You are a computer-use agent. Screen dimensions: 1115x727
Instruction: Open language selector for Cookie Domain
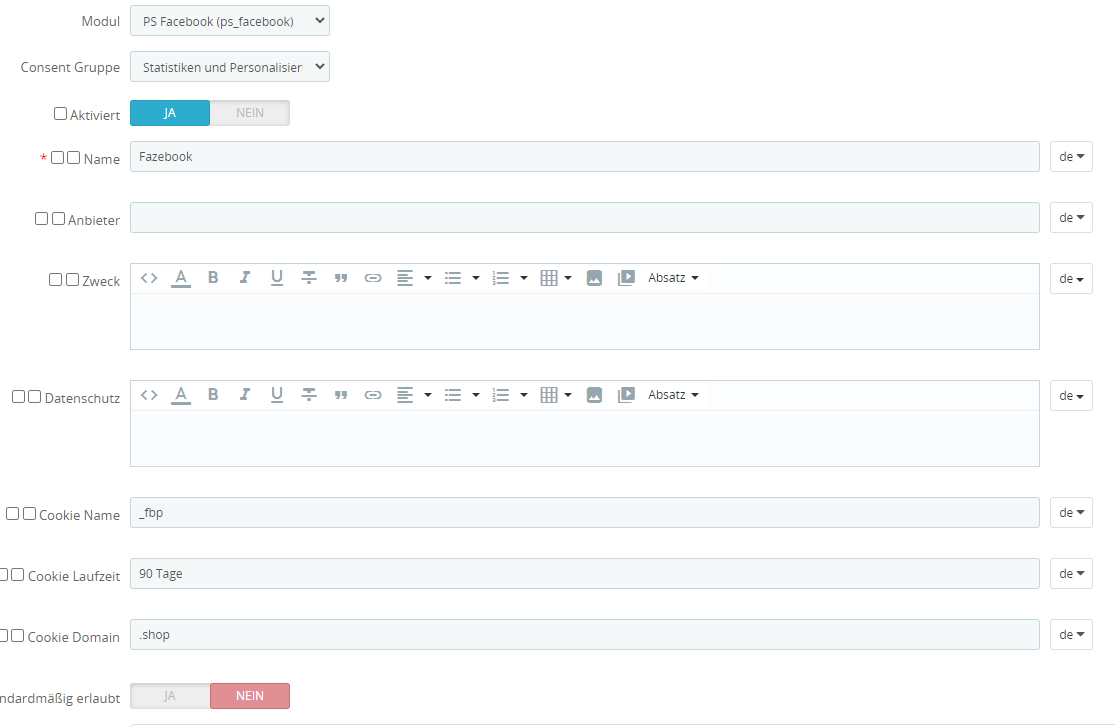point(1071,635)
